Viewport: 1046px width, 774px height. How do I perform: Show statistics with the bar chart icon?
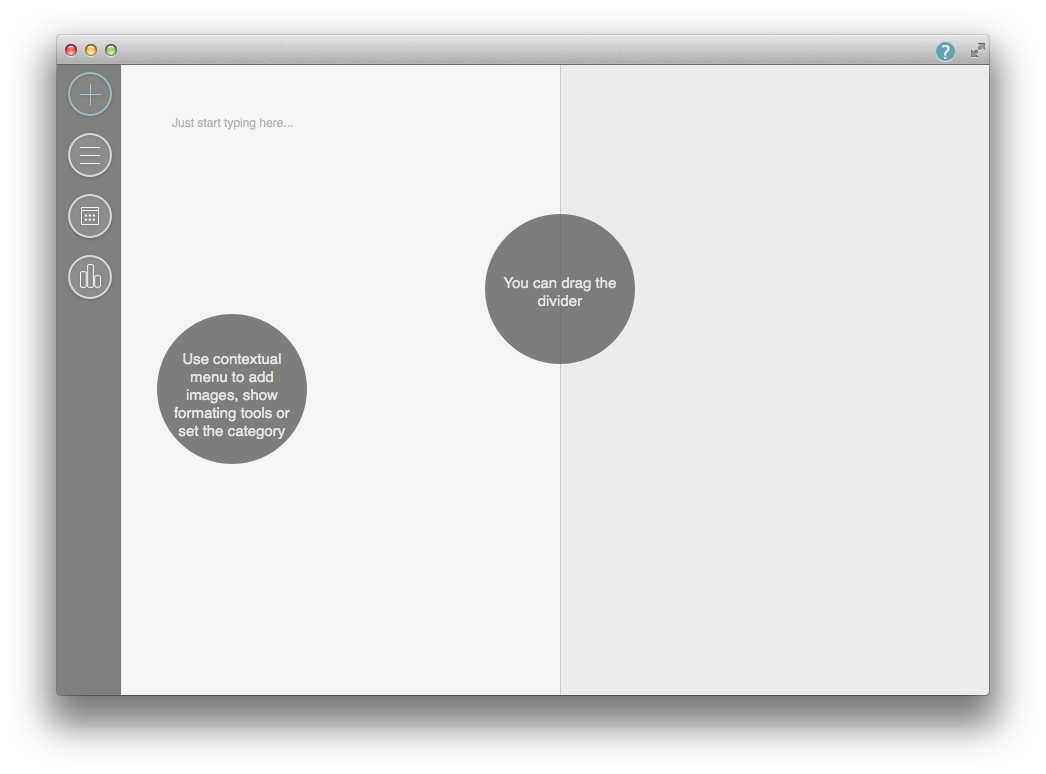[90, 277]
